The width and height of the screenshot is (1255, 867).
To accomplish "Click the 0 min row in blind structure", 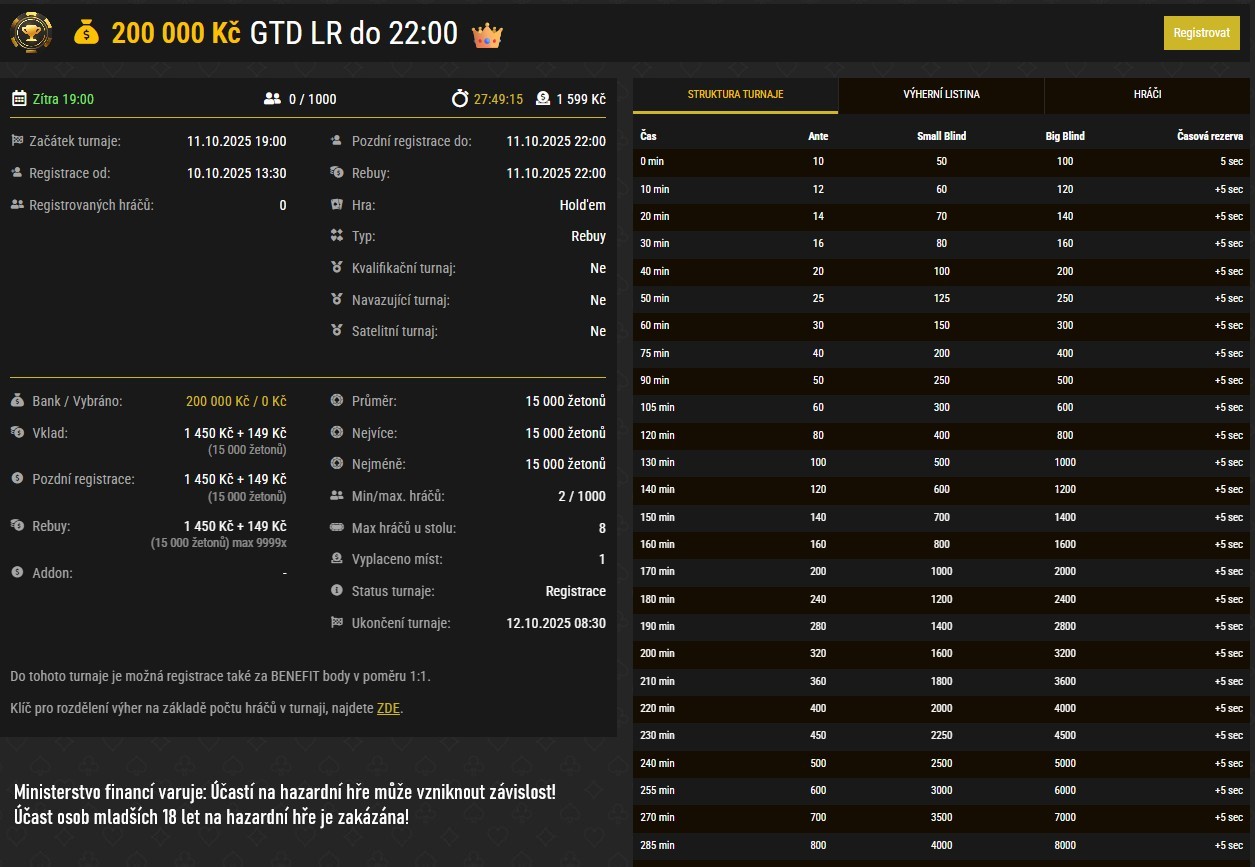I will (x=940, y=161).
